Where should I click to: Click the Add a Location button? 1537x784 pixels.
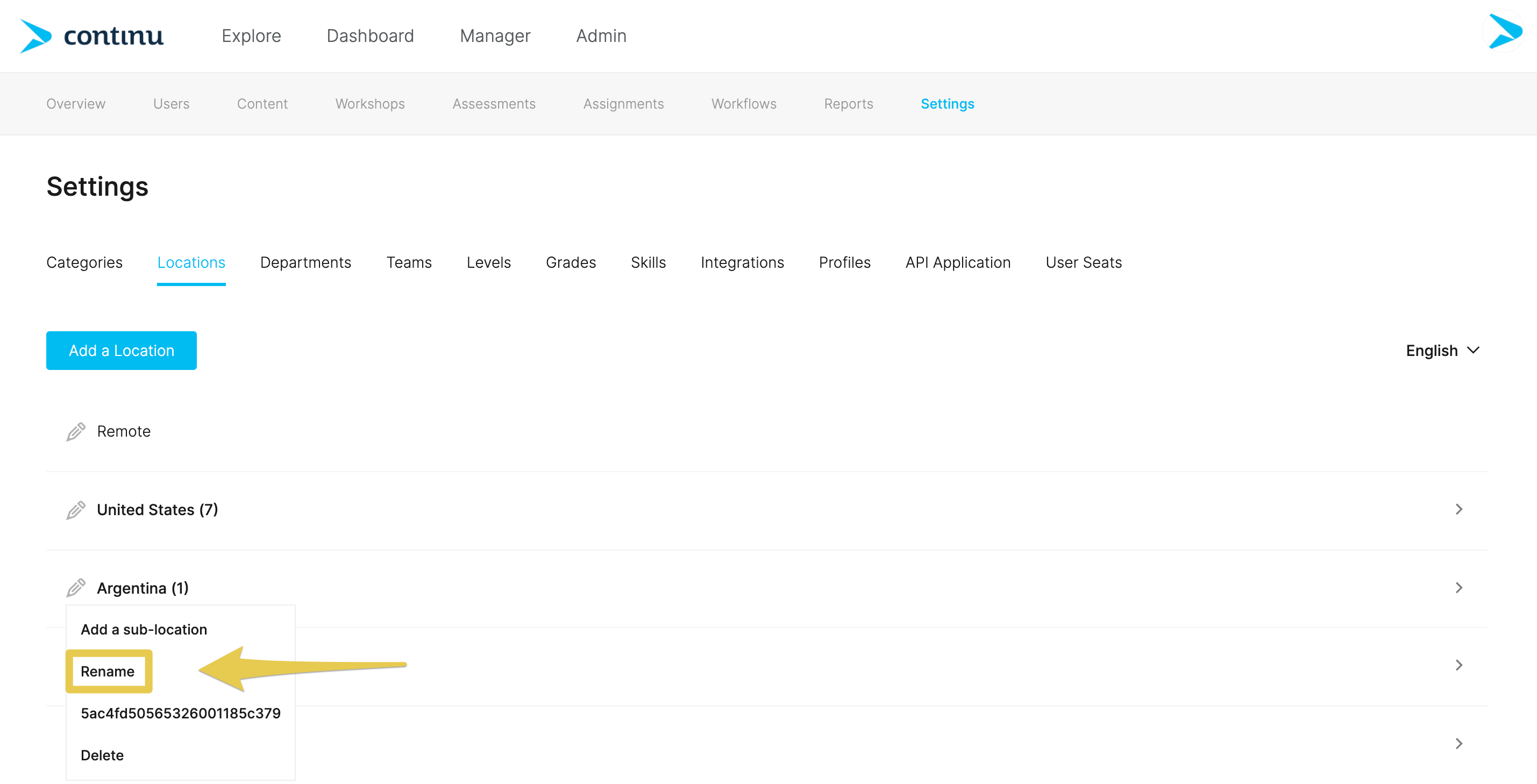tap(122, 351)
